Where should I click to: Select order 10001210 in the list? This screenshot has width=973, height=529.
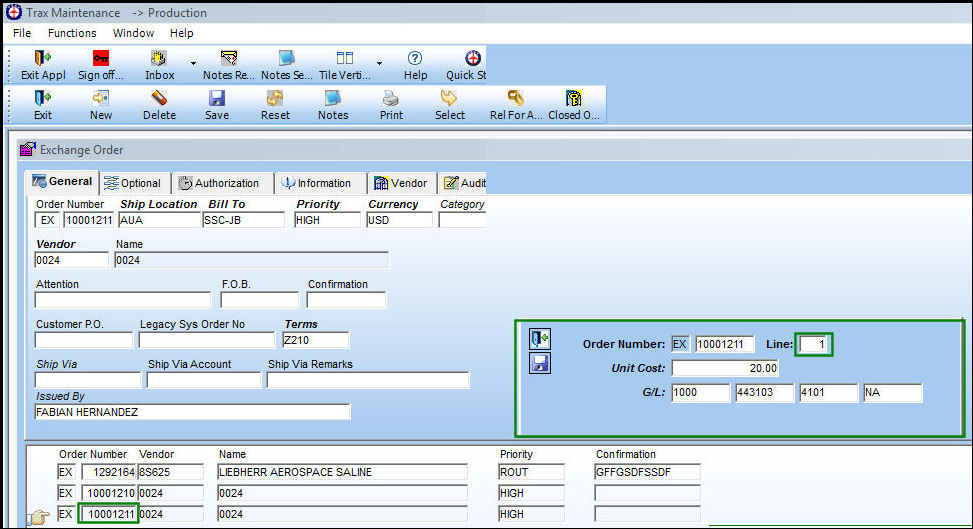click(109, 493)
